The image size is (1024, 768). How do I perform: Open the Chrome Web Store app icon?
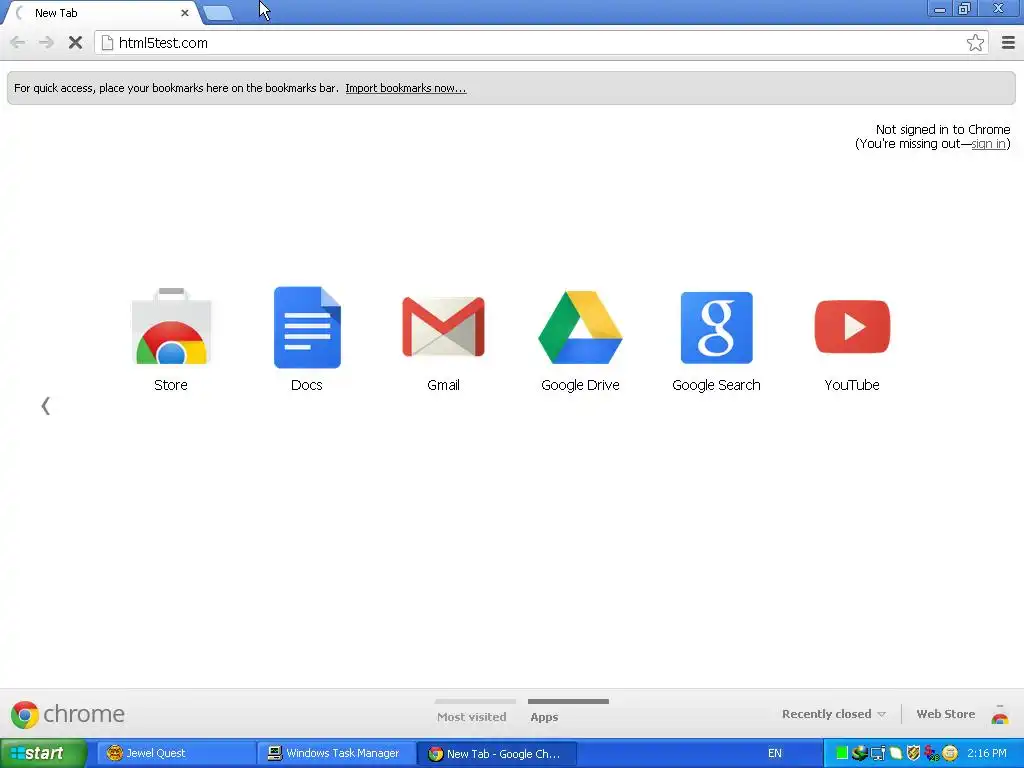171,326
